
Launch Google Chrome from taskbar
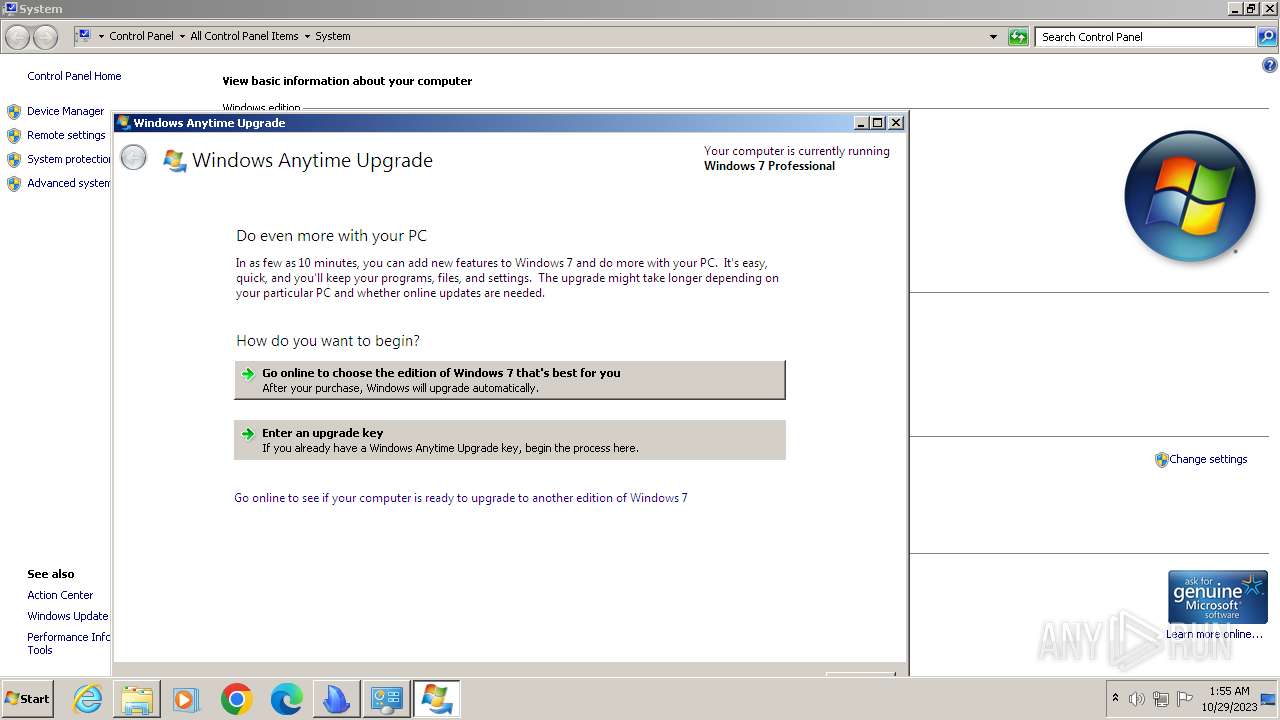click(236, 699)
